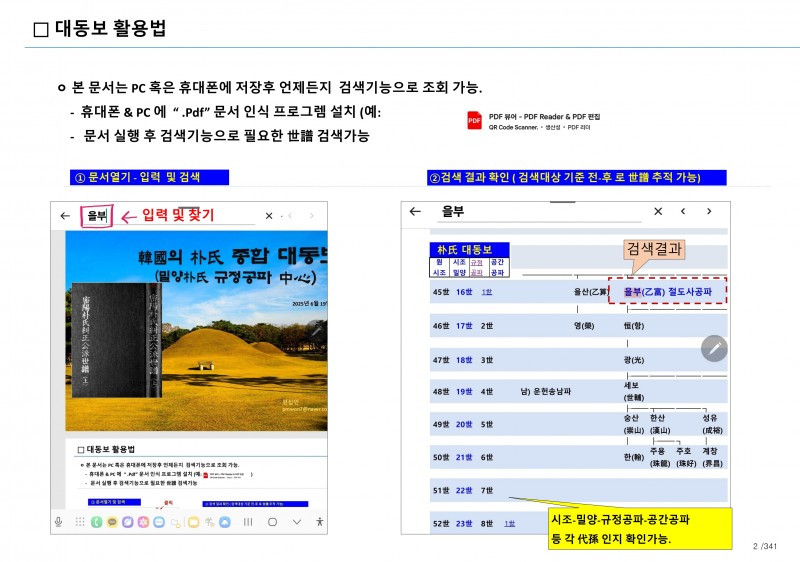Tap the back arrow in the left search screen
The image size is (800, 562).
tap(65, 216)
